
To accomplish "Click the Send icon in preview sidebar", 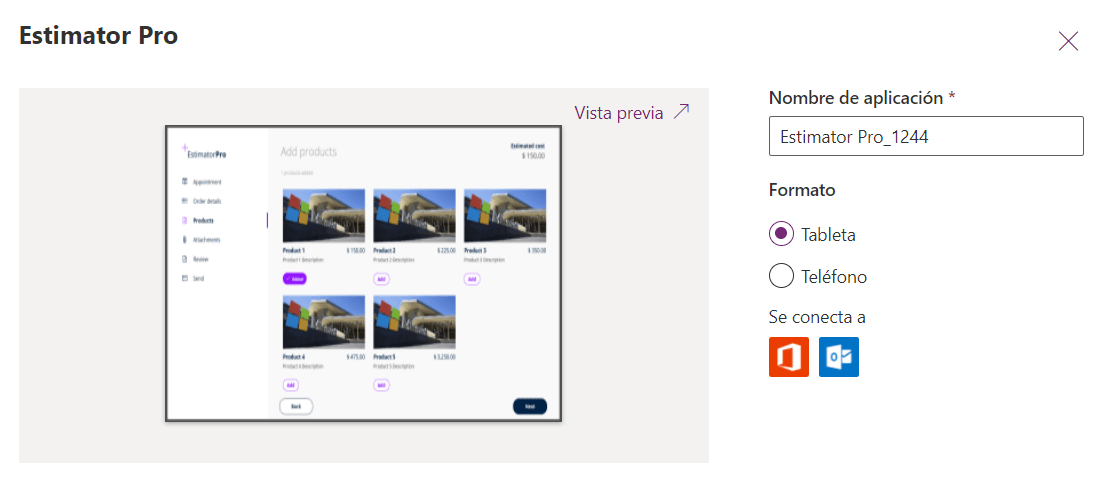I will pos(185,278).
